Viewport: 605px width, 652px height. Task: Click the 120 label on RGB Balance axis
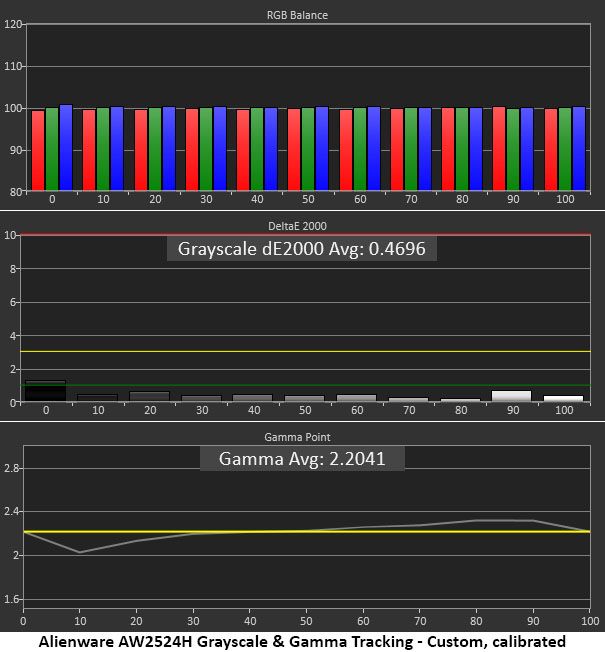(x=12, y=24)
